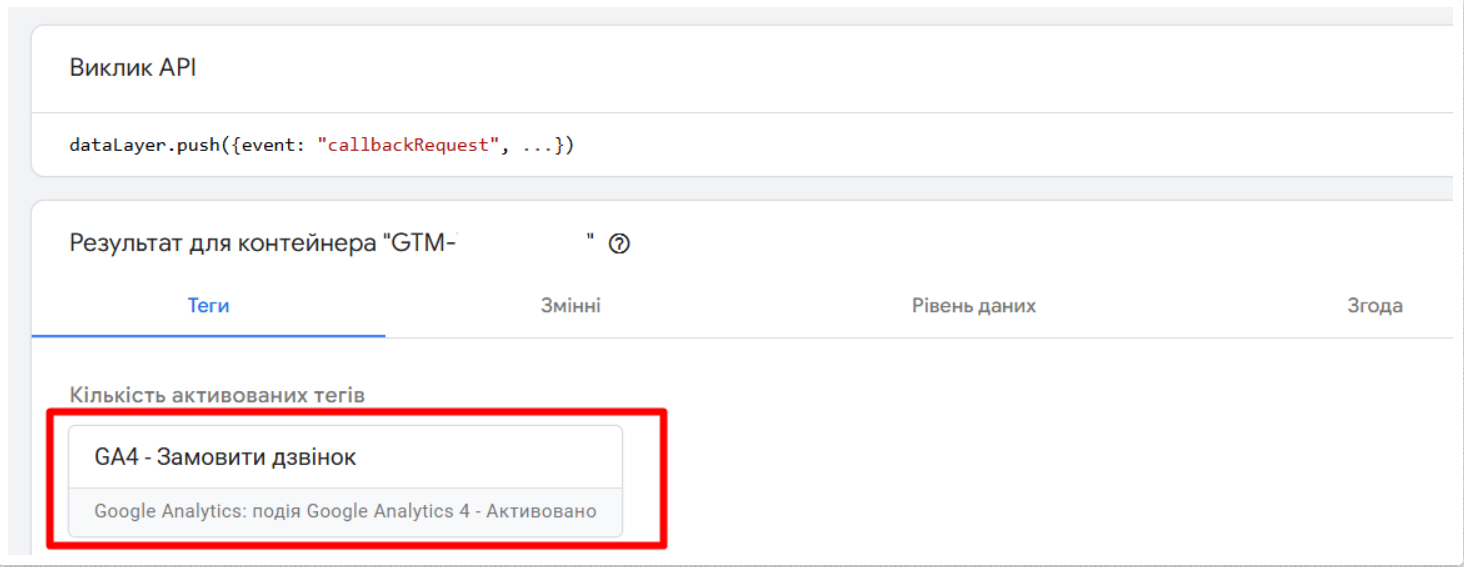This screenshot has width=1464, height=567.
Task: Select the Рівень даних tab
Action: (973, 306)
